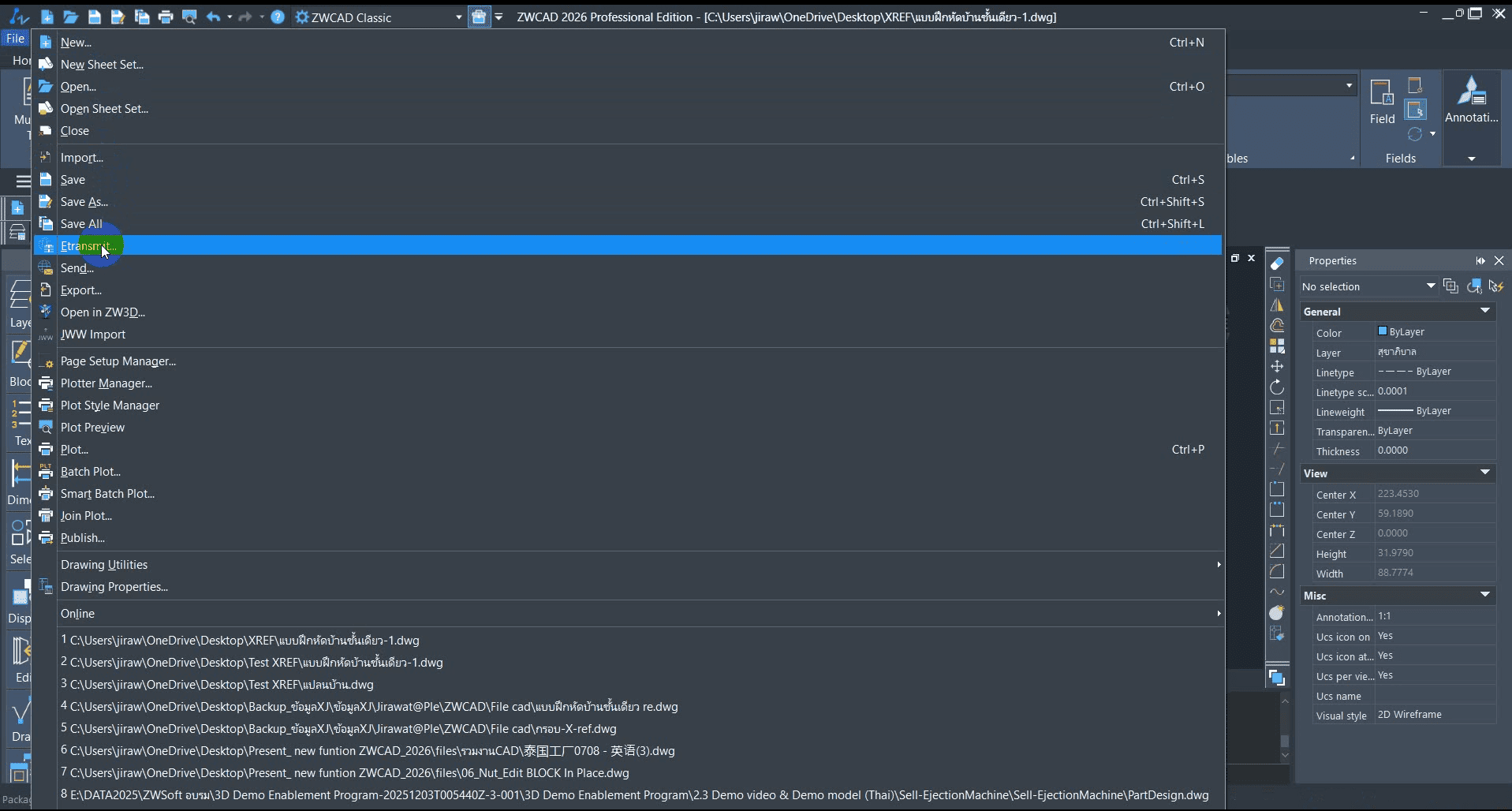The width and height of the screenshot is (1512, 811).
Task: Click Save As in the File menu
Action: (84, 202)
